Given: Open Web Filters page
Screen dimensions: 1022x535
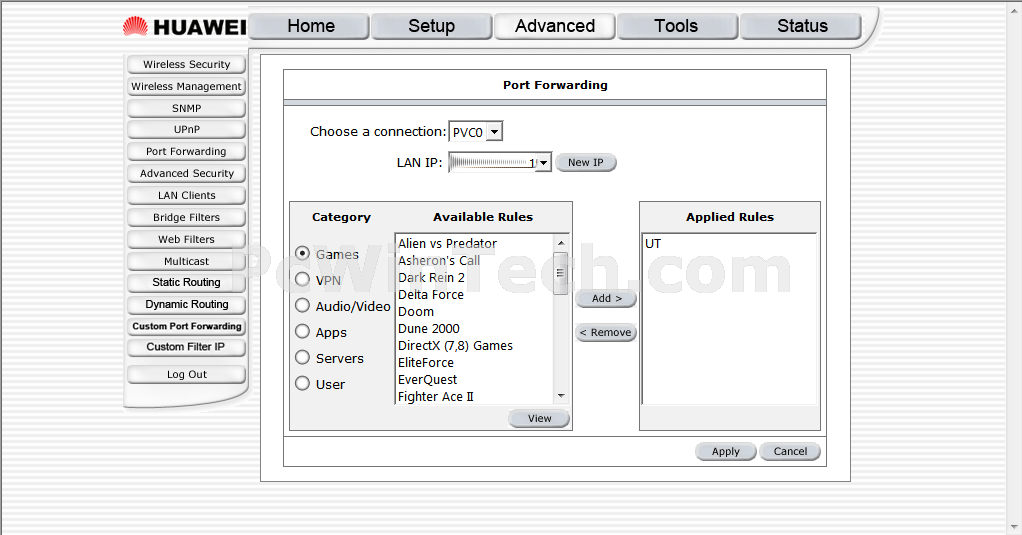Looking at the screenshot, I should point(186,239).
